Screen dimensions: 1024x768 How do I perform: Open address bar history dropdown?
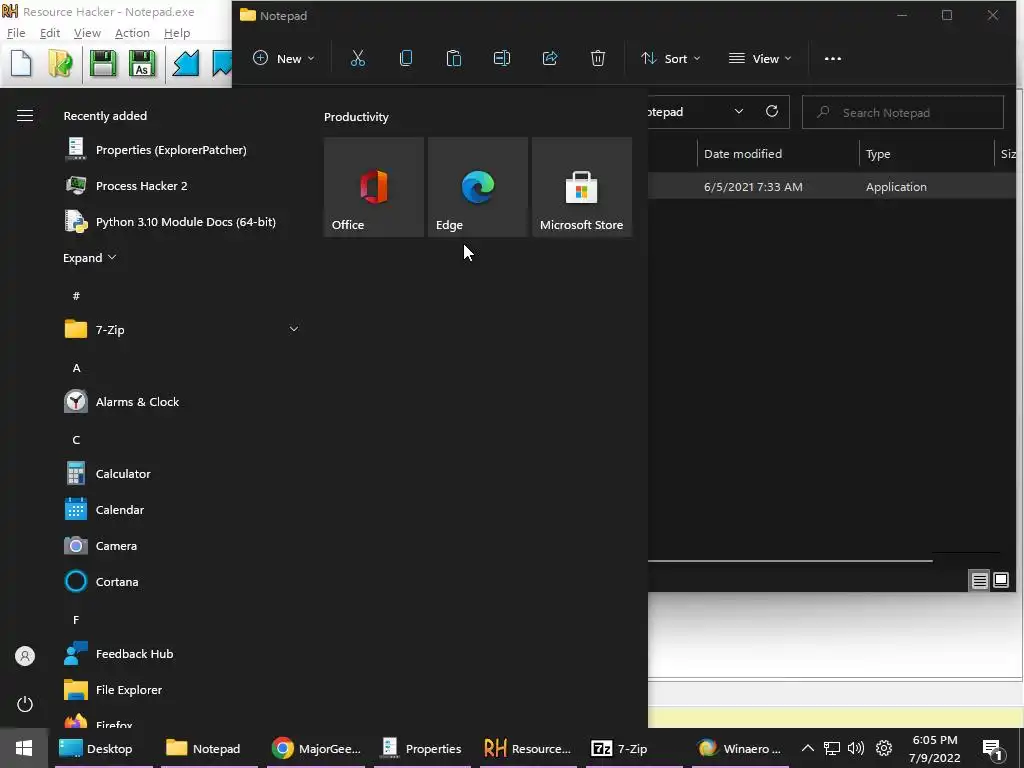[x=739, y=111]
